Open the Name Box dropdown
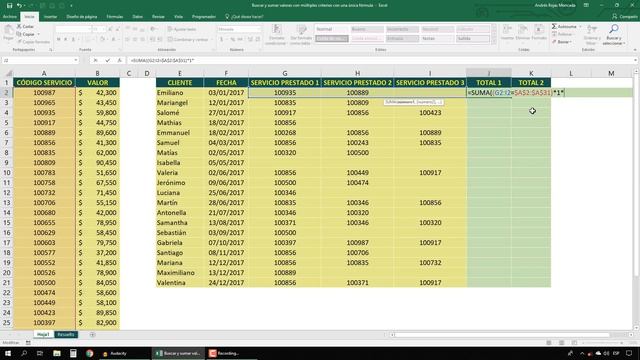Screen dimensions: 640x360 coord(76,60)
